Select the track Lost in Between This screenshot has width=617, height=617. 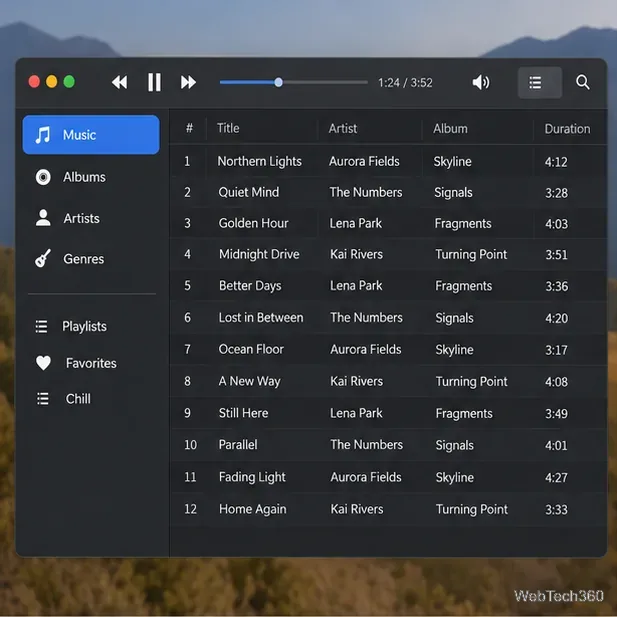point(261,318)
